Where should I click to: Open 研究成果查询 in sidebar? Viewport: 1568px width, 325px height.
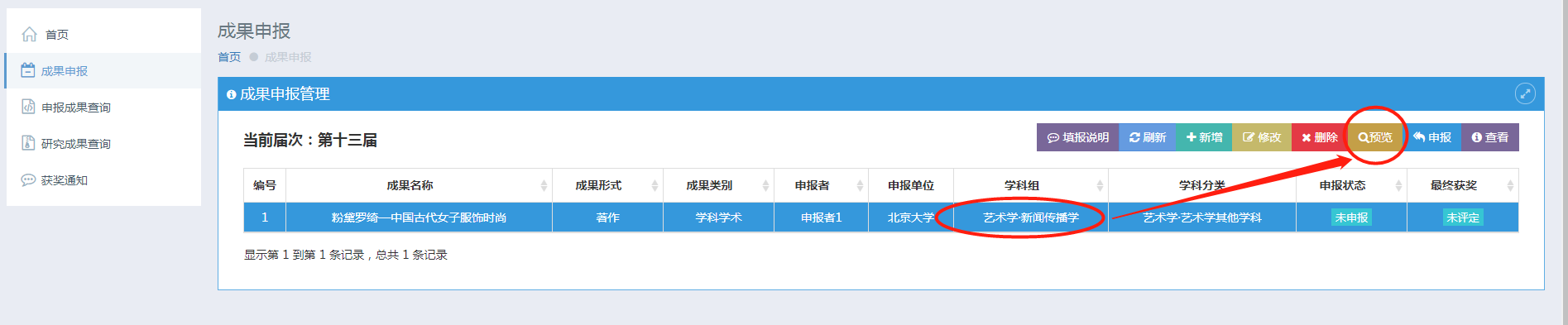(66, 144)
